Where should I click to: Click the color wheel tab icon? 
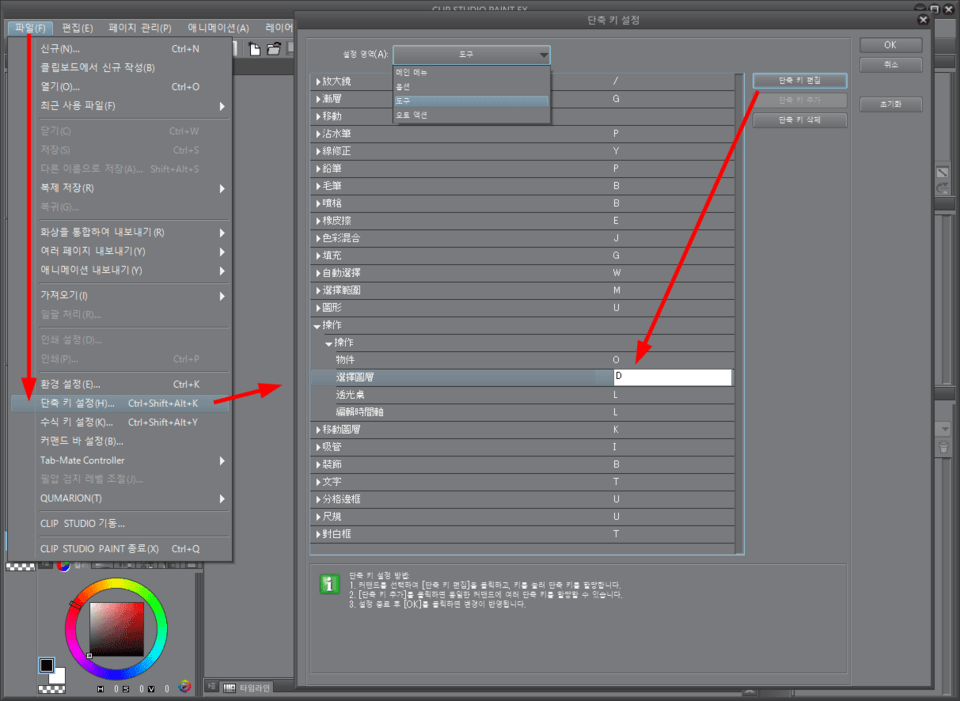pyautogui.click(x=63, y=566)
